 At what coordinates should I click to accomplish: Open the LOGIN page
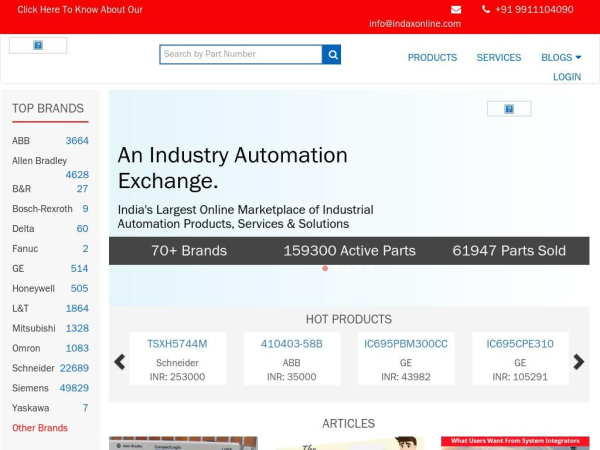[x=567, y=77]
